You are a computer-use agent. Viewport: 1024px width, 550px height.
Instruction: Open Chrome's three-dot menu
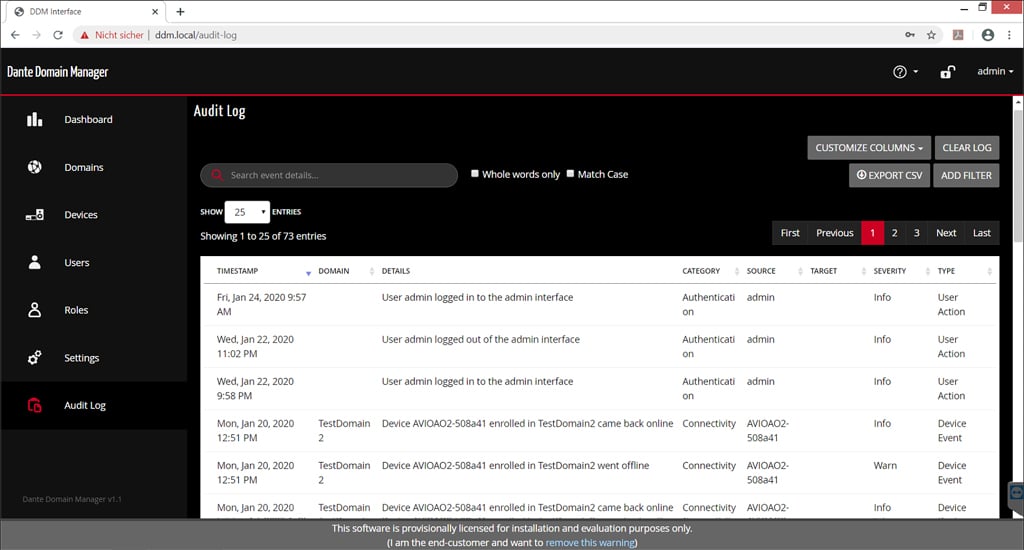[1009, 35]
